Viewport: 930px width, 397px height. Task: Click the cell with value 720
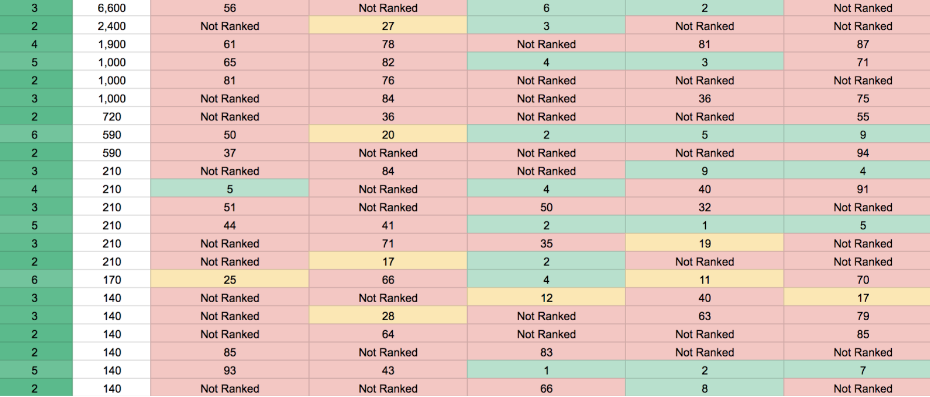coord(112,116)
